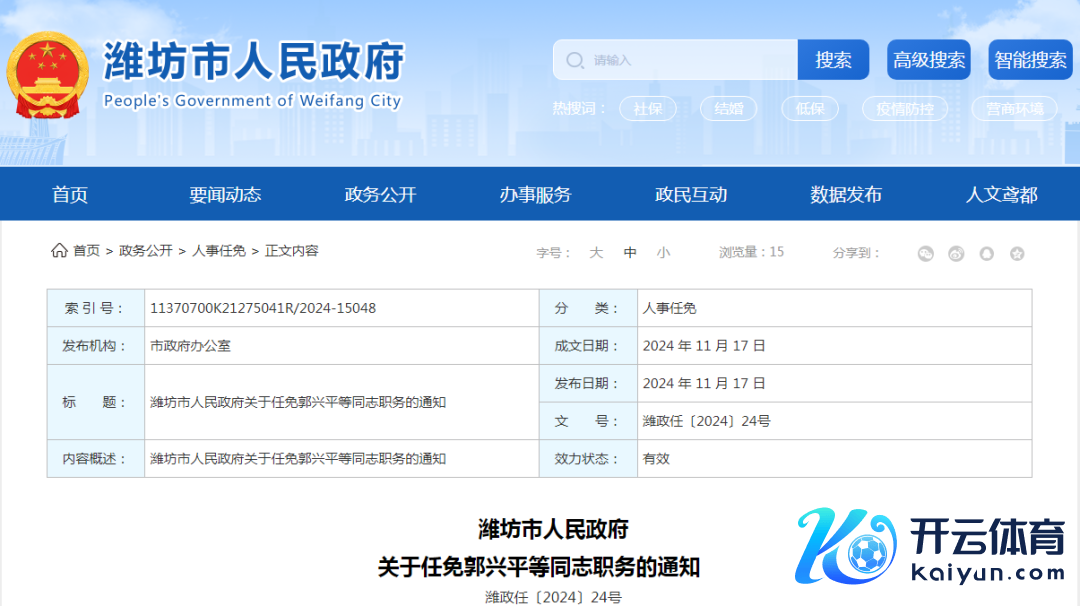Set font size to large (大)
The height and width of the screenshot is (606, 1080).
tap(596, 253)
